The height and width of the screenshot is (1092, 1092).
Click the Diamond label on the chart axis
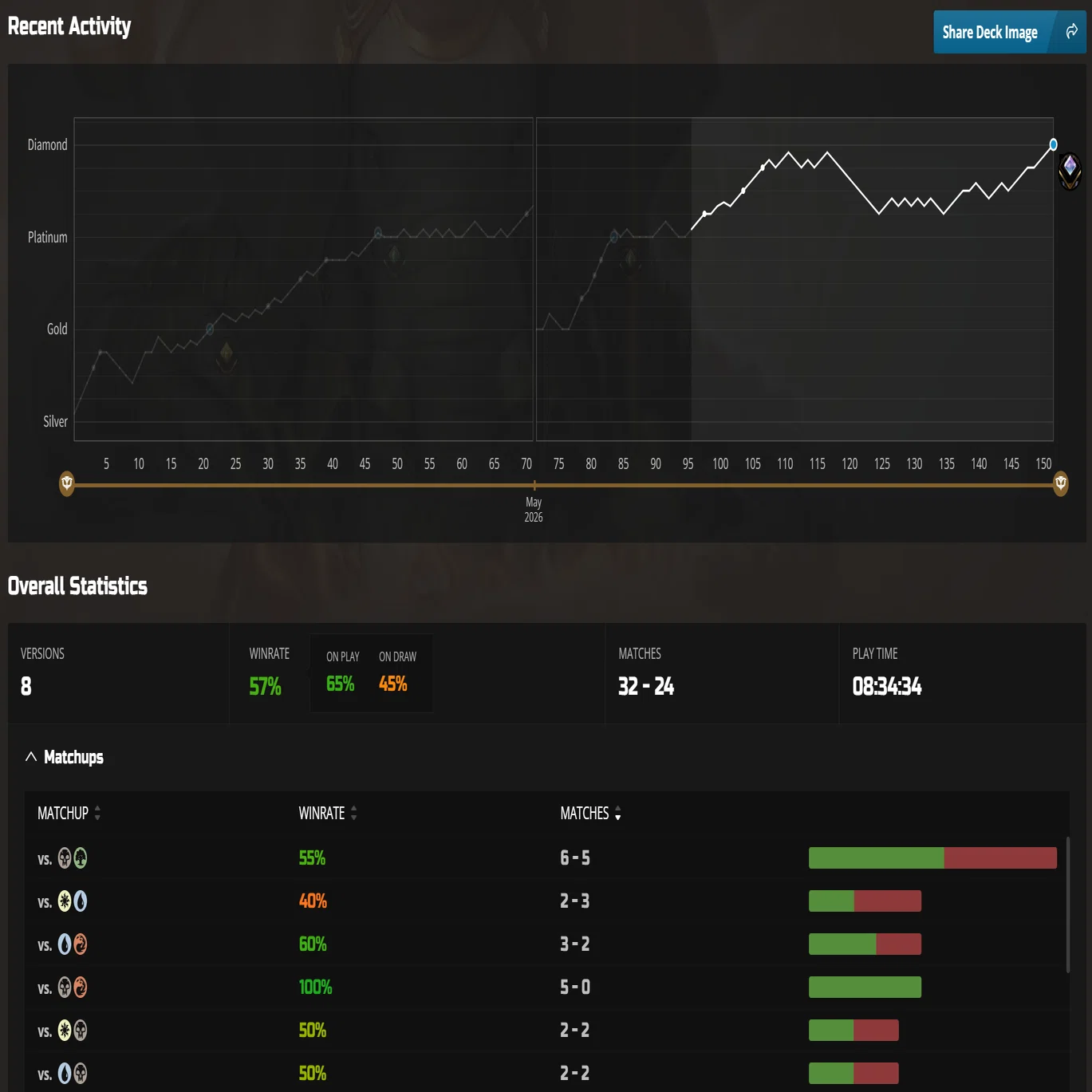tap(48, 144)
